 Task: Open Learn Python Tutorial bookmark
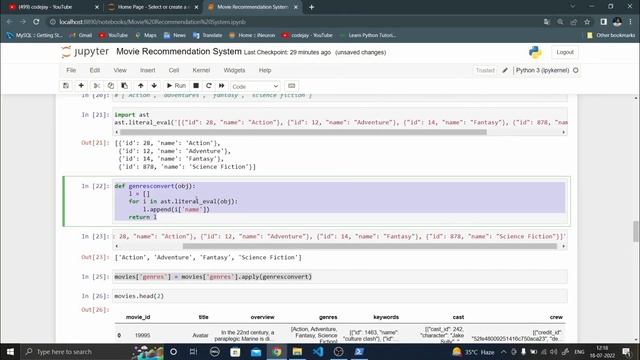click(x=368, y=36)
